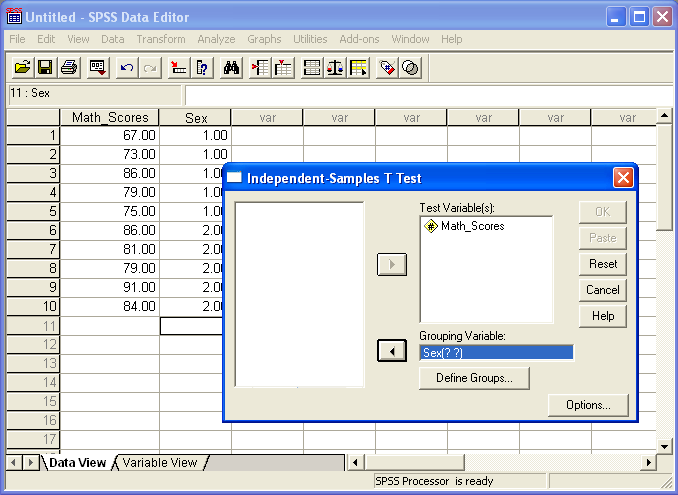Click the left-arrow remove grouping variable button
This screenshot has height=495, width=678.
pyautogui.click(x=392, y=351)
